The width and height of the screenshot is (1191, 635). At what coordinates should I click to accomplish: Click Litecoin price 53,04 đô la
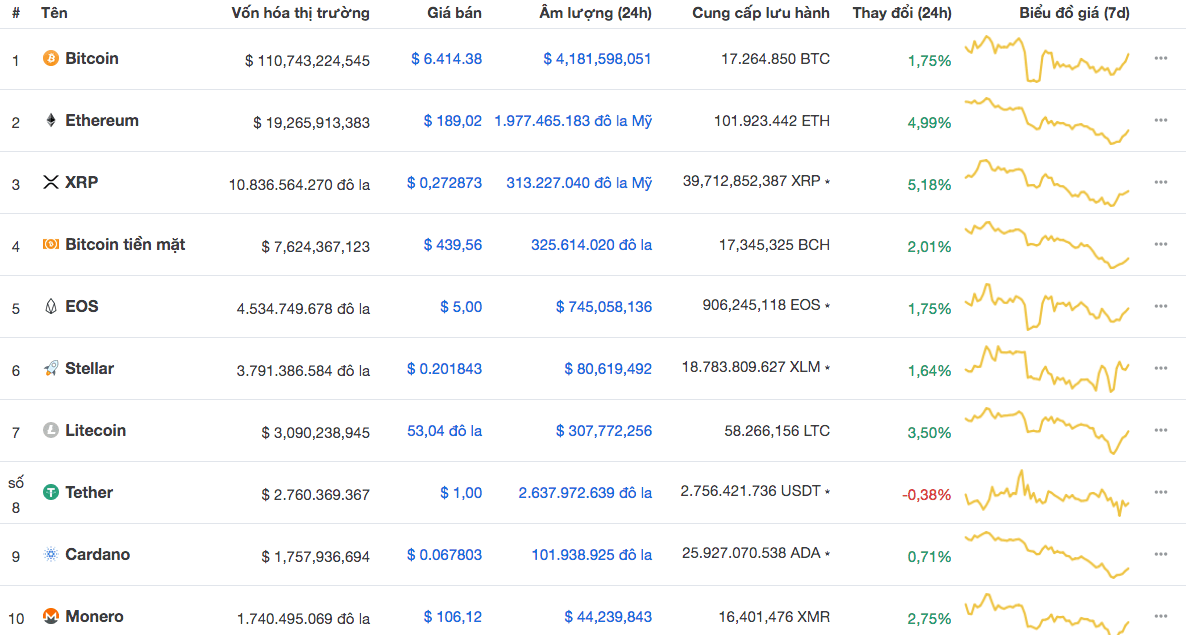coord(444,431)
